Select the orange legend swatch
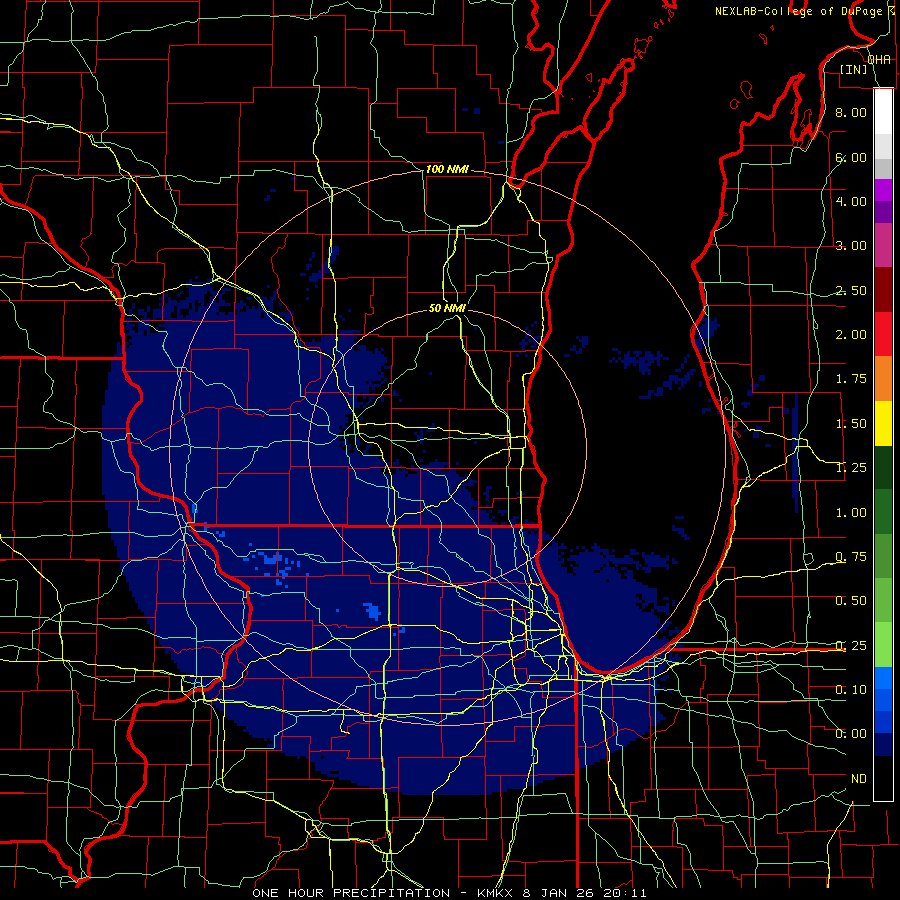Screen dimensions: 900x900 (x=883, y=379)
